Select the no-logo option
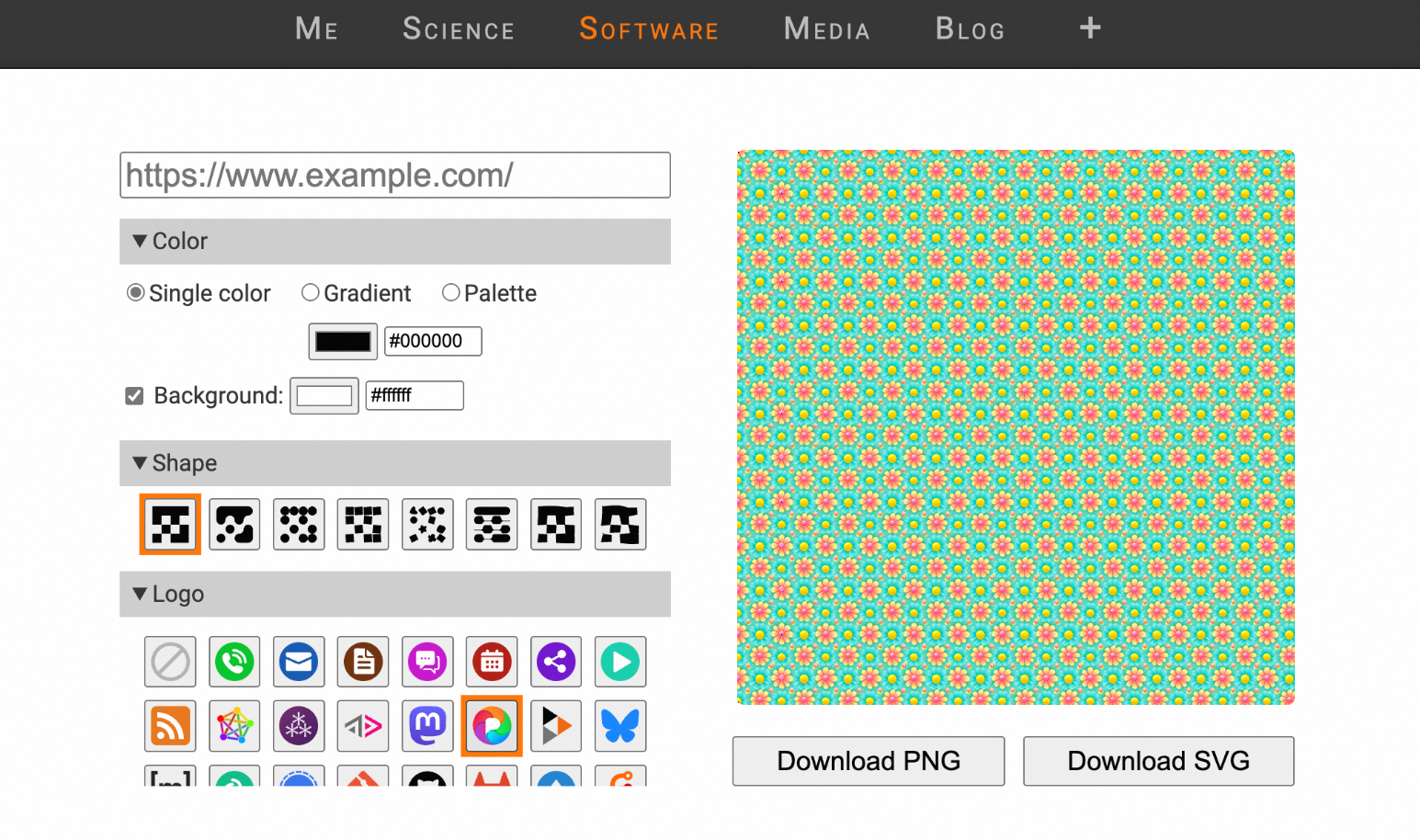This screenshot has height=840, width=1420. [170, 662]
